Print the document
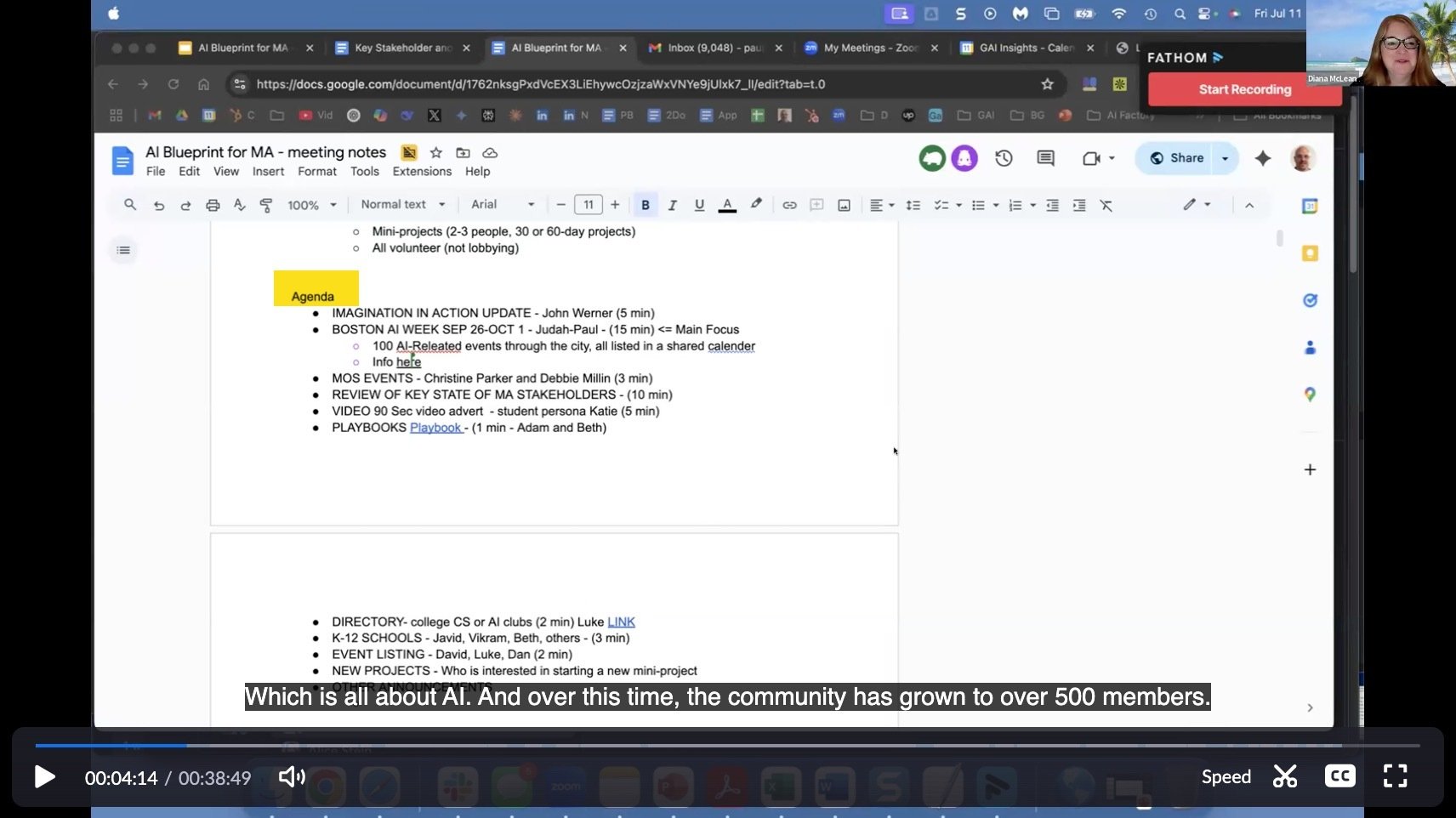This screenshot has width=1456, height=818. click(x=213, y=205)
